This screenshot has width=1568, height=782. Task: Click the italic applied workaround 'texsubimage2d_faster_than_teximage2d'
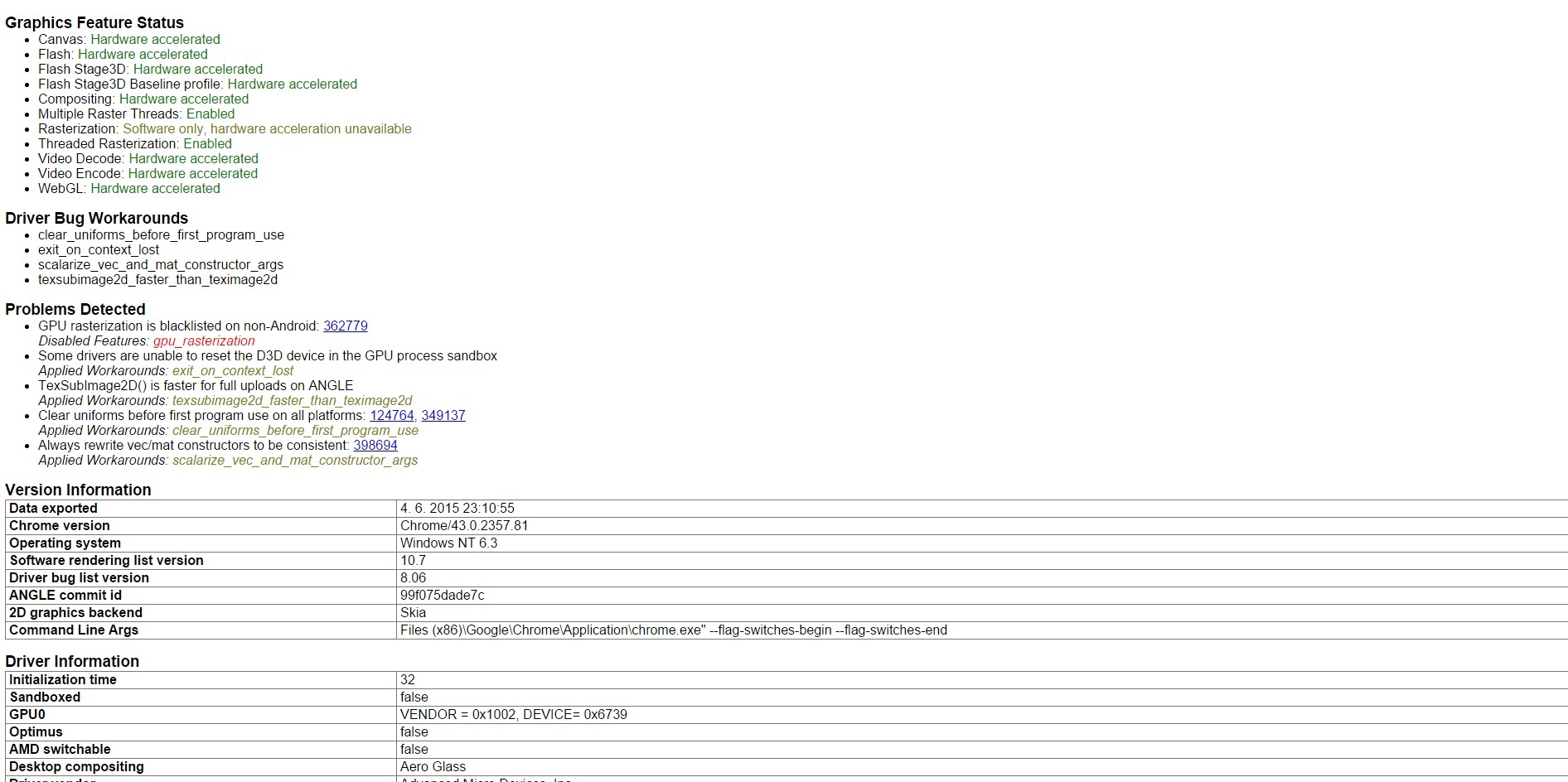pyautogui.click(x=292, y=401)
